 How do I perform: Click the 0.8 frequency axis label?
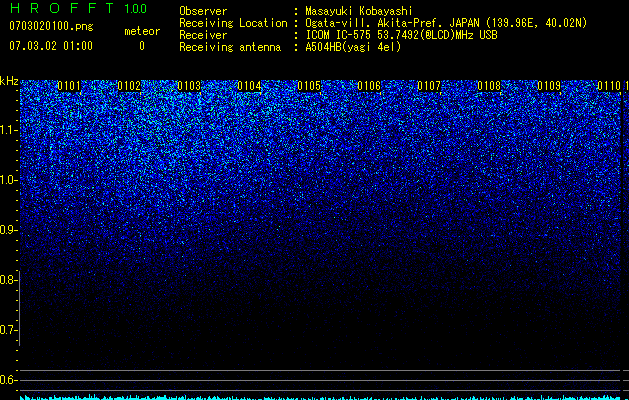tap(8, 280)
